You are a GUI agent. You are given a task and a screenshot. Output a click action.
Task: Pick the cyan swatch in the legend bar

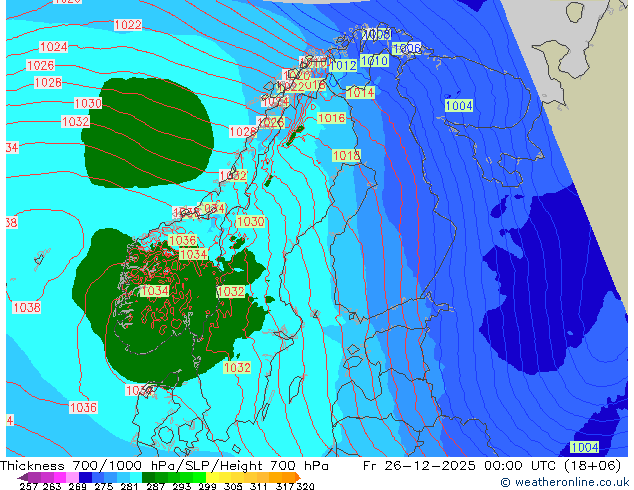click(135, 477)
